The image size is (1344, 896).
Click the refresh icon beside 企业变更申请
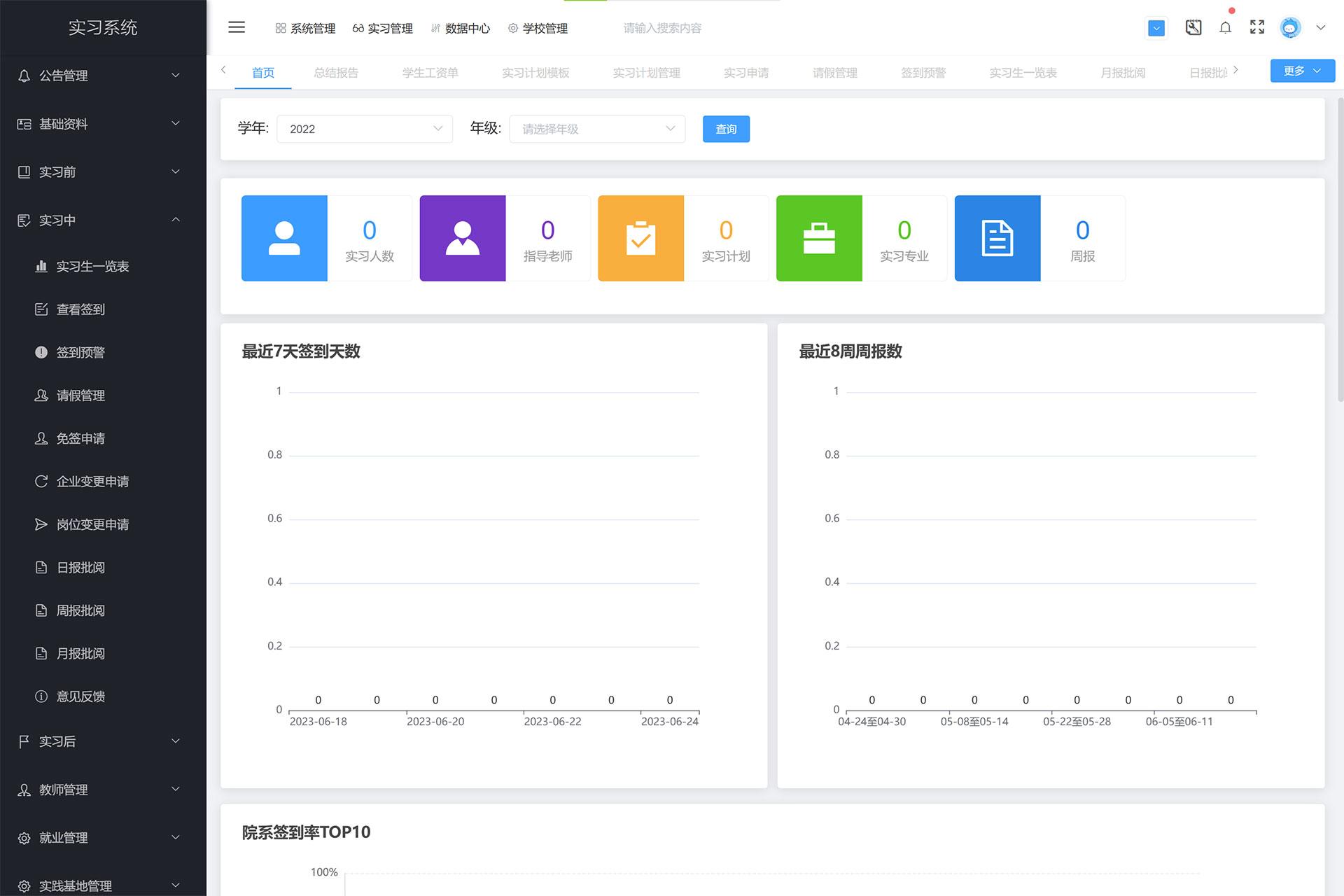pos(41,481)
